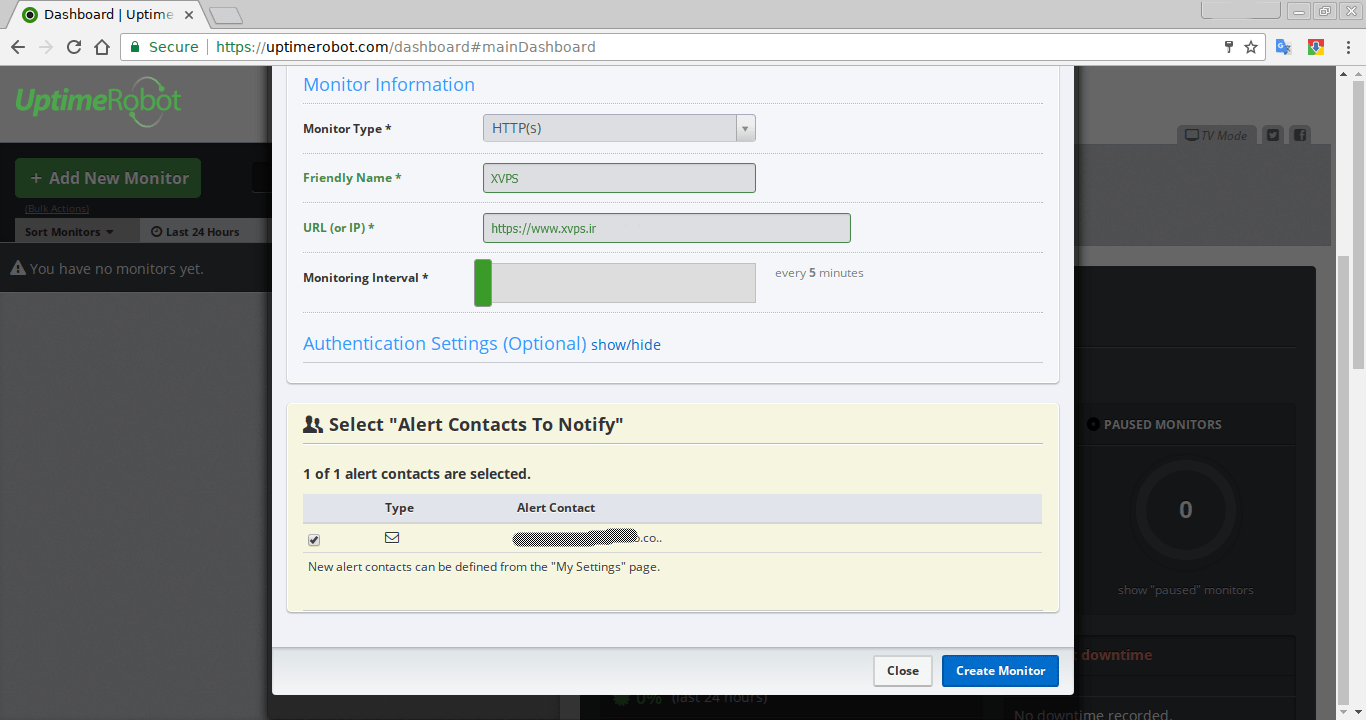This screenshot has width=1366, height=720.
Task: Click the Add New Monitor button
Action: (x=108, y=178)
